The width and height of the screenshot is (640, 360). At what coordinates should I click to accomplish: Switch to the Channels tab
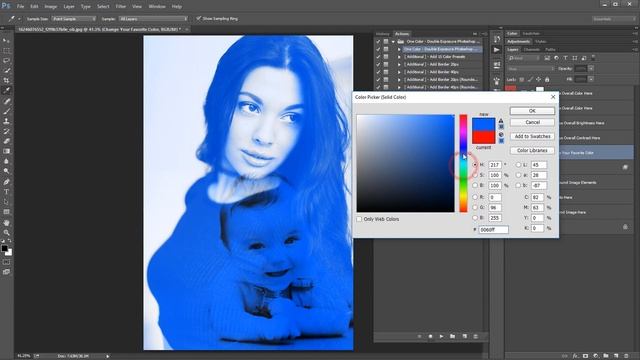tap(532, 50)
